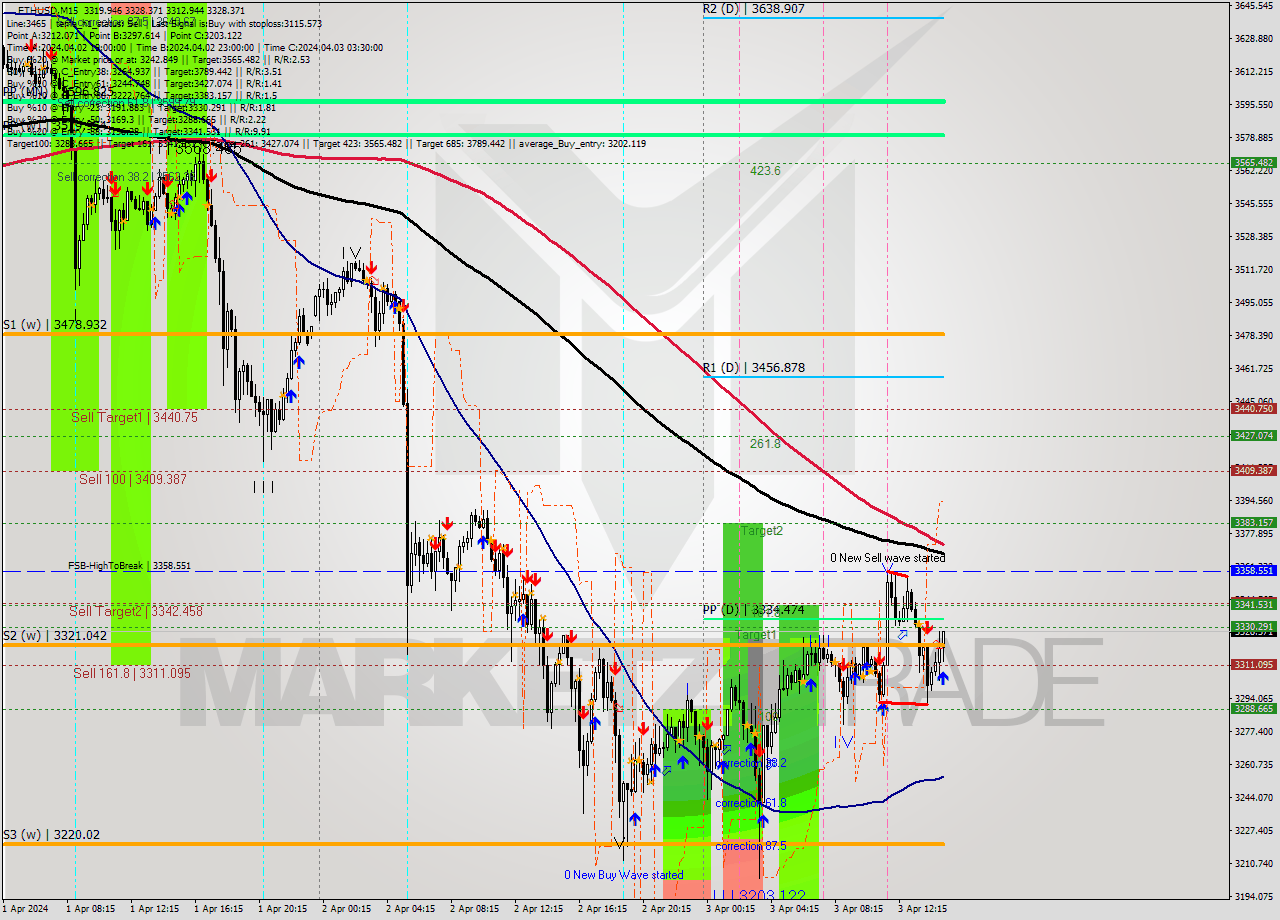The image size is (1280, 920).
Task: Click the 3244.070 price scale value
Action: (x=1253, y=798)
